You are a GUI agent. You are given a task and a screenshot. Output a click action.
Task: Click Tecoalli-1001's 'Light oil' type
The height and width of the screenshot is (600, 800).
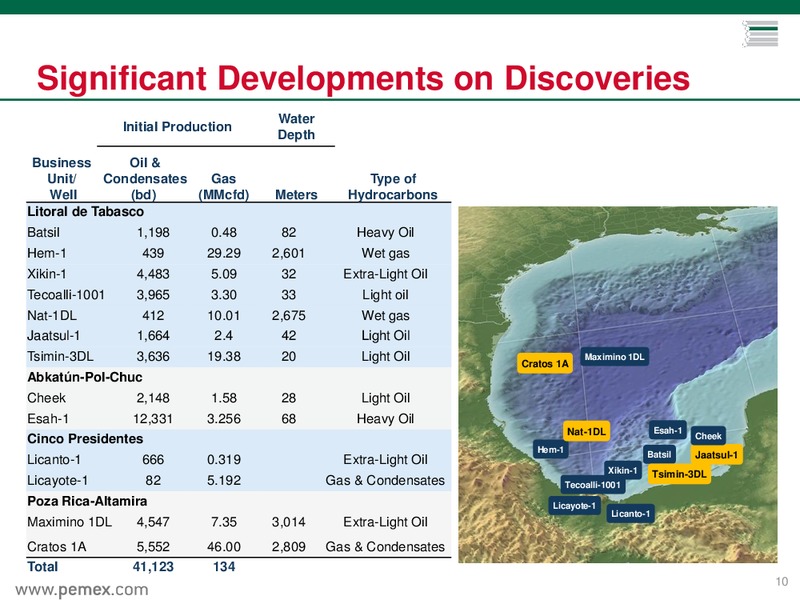tap(385, 295)
